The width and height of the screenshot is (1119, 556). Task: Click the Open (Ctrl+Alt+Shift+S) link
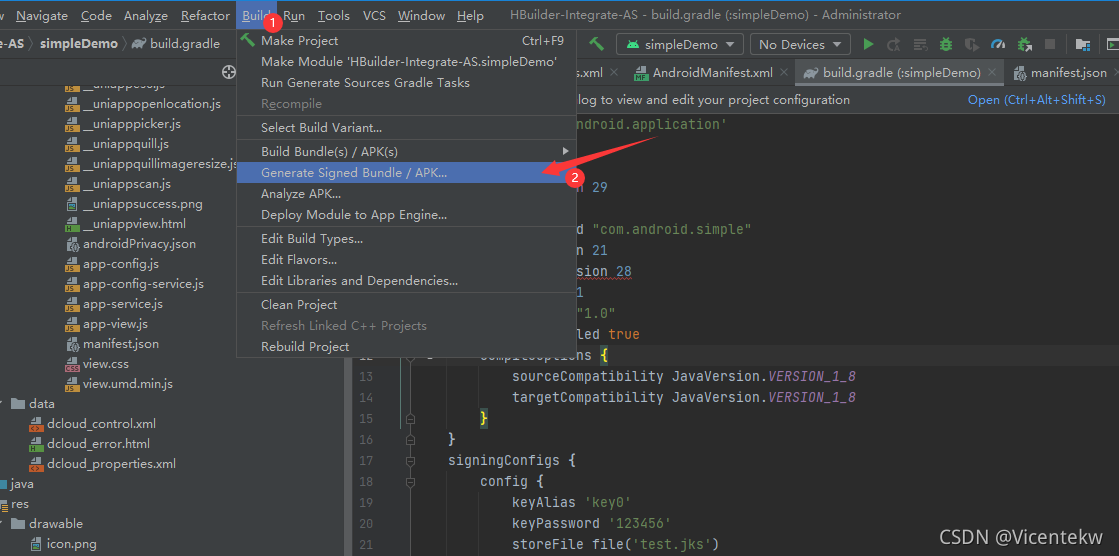pyautogui.click(x=1036, y=100)
